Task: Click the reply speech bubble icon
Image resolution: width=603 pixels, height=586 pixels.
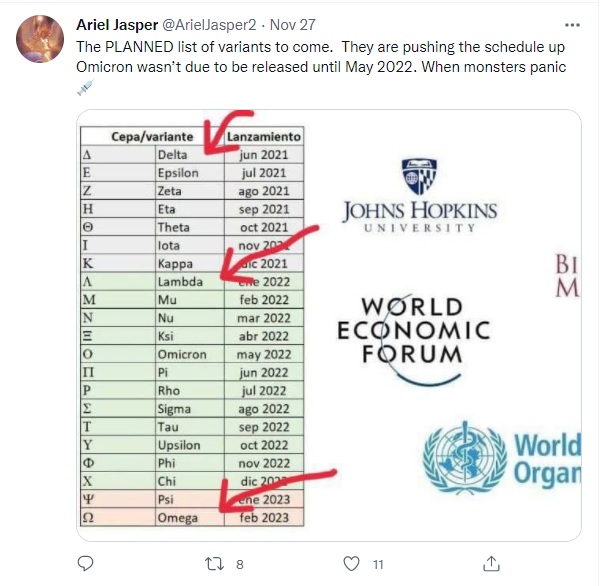Action: pyautogui.click(x=86, y=564)
